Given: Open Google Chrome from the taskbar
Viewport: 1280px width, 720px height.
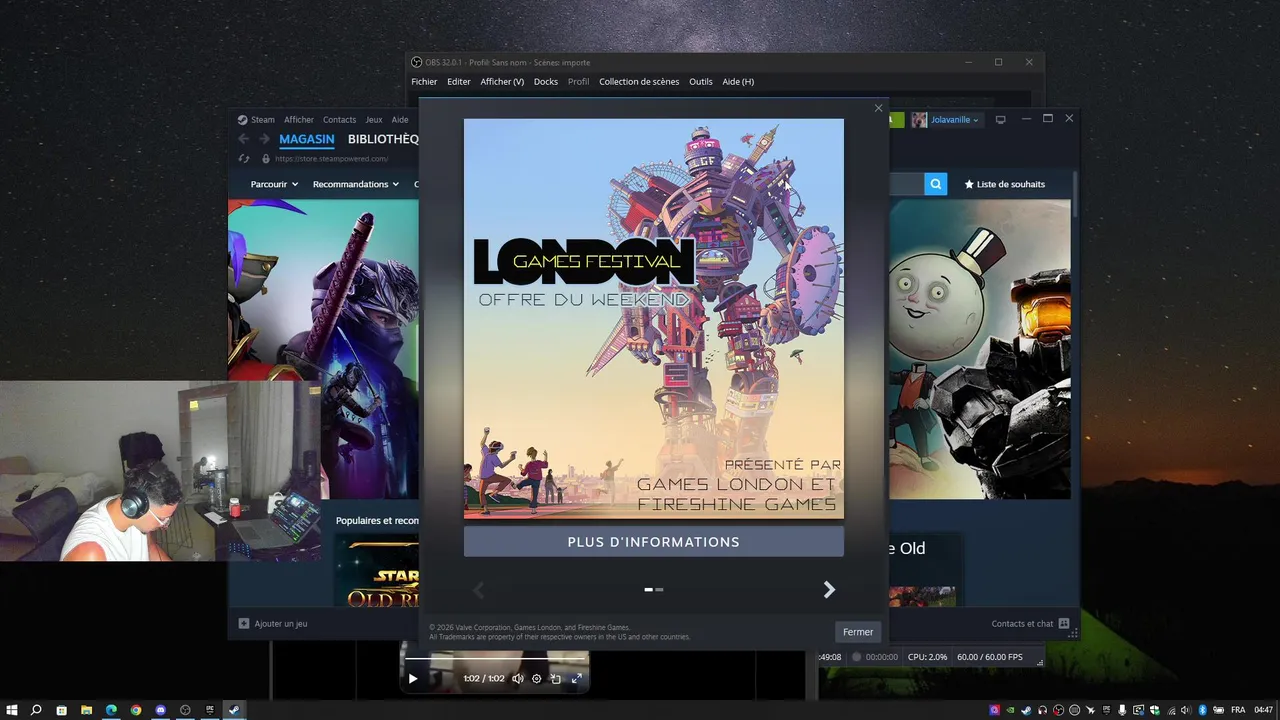Looking at the screenshot, I should click(x=136, y=710).
